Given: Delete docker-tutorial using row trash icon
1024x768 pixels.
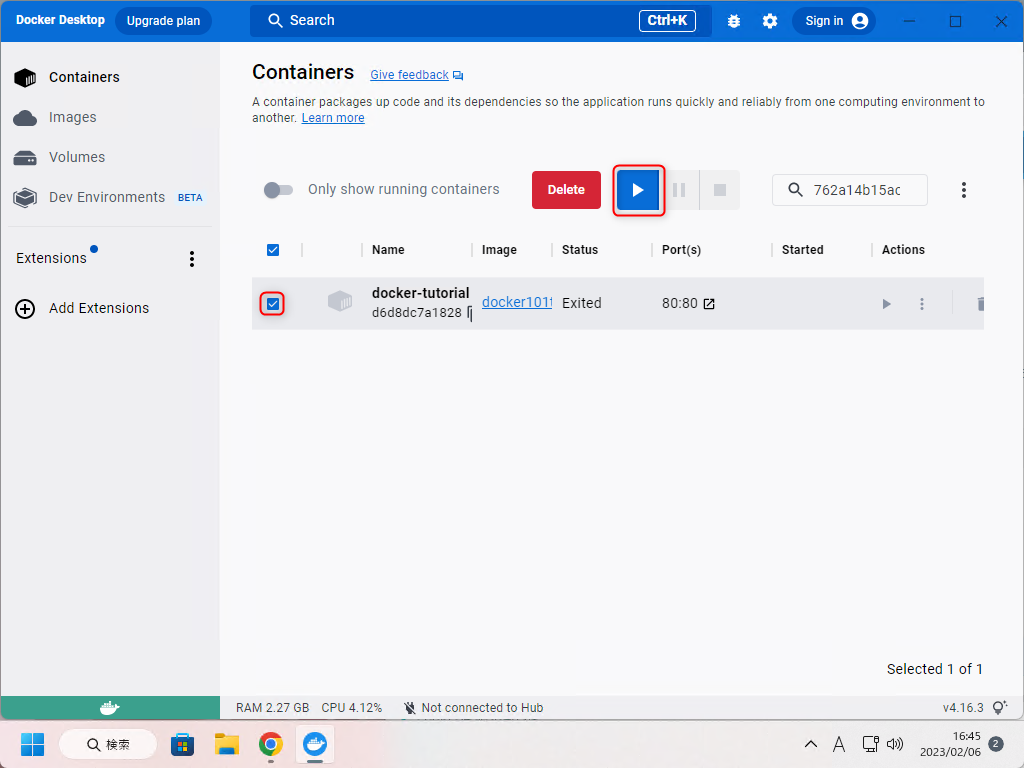Looking at the screenshot, I should [980, 304].
